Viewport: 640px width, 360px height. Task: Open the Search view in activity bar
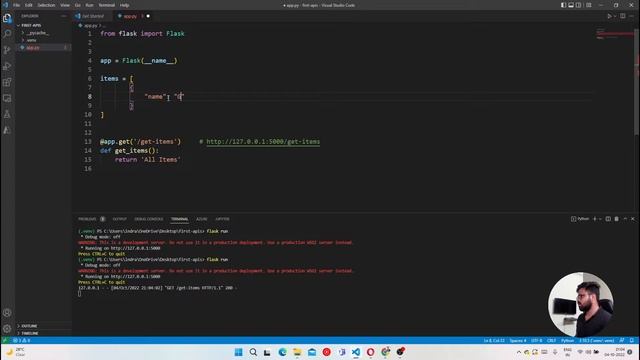(x=7, y=33)
